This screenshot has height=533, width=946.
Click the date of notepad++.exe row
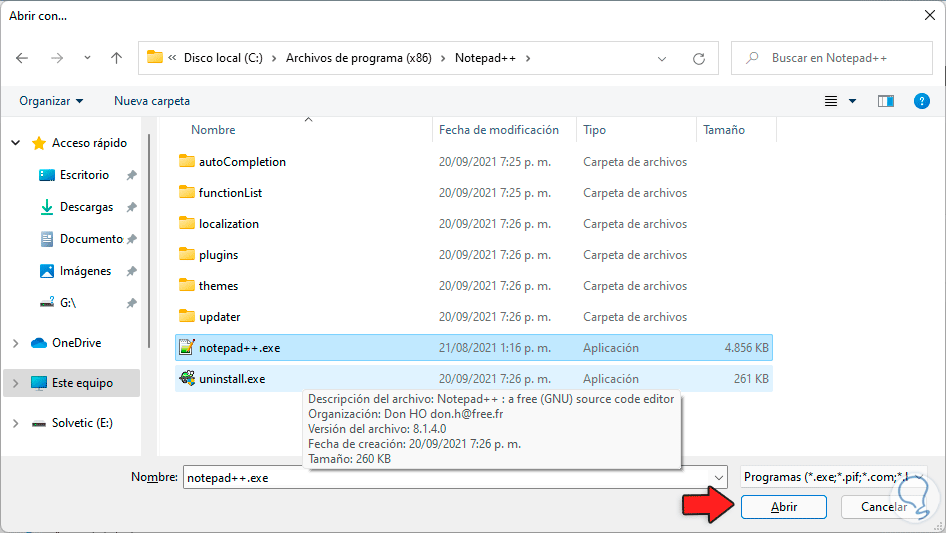495,348
